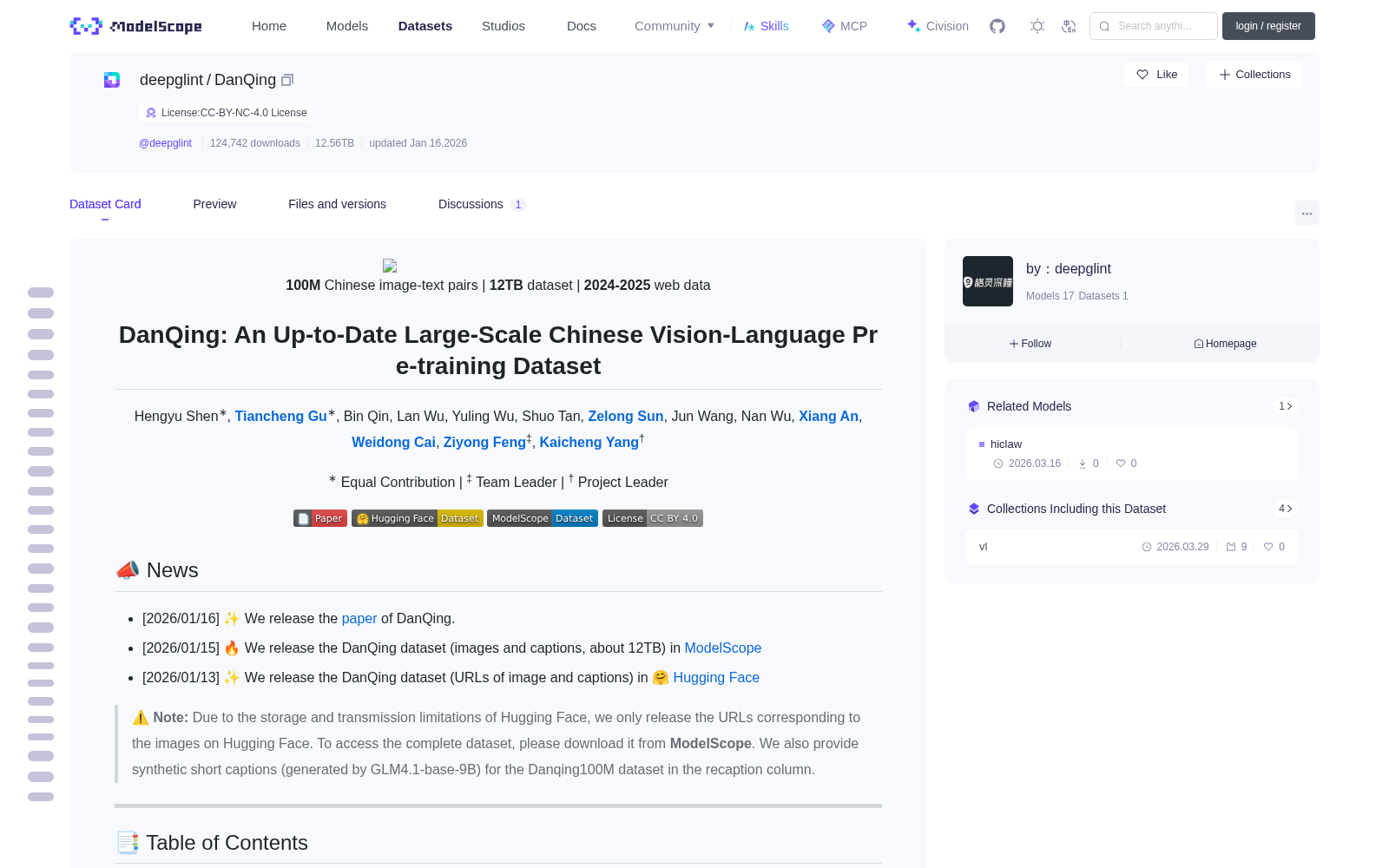
Task: Switch to Files and versions tab
Action: tap(337, 204)
